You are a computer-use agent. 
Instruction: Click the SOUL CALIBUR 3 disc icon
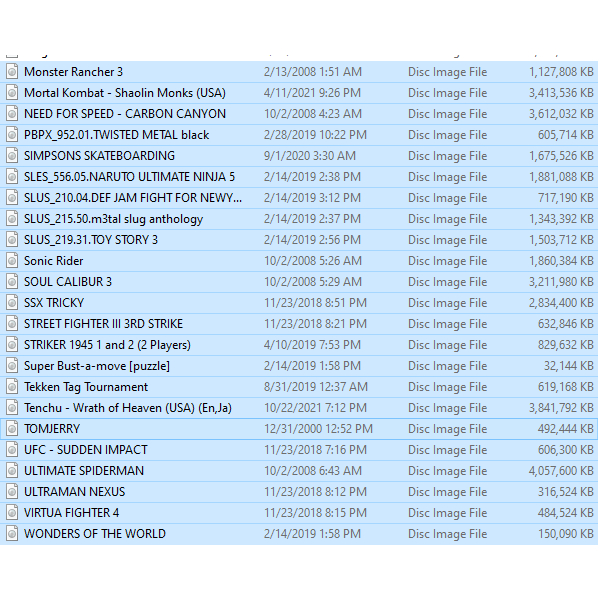point(12,282)
